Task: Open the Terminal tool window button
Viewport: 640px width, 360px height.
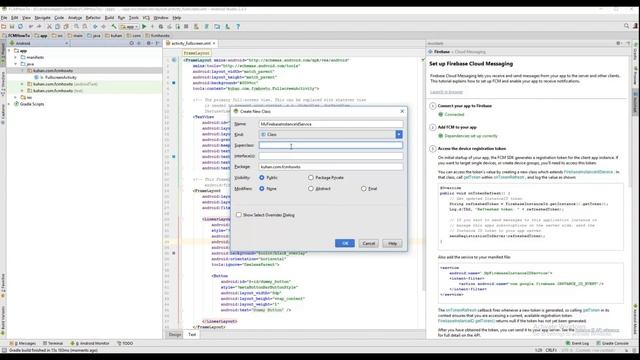Action: pos(53,343)
